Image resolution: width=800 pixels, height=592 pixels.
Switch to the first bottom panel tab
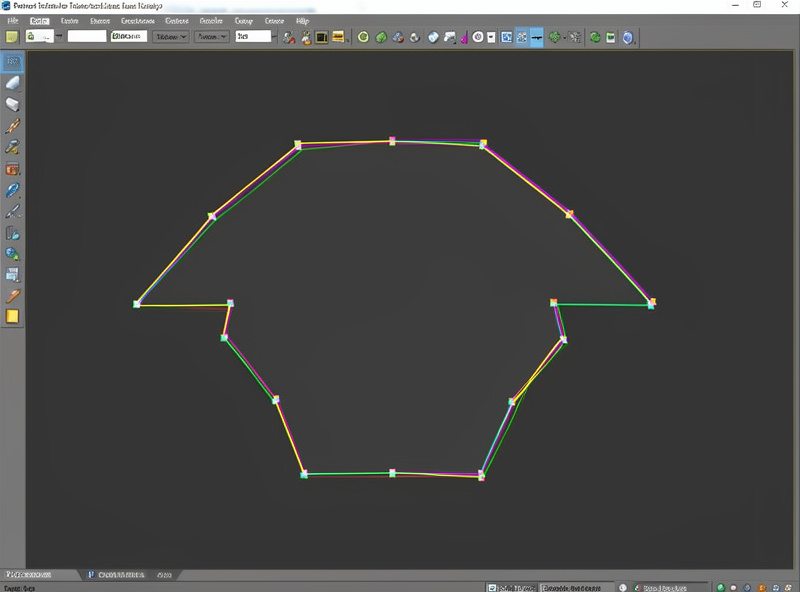click(29, 575)
